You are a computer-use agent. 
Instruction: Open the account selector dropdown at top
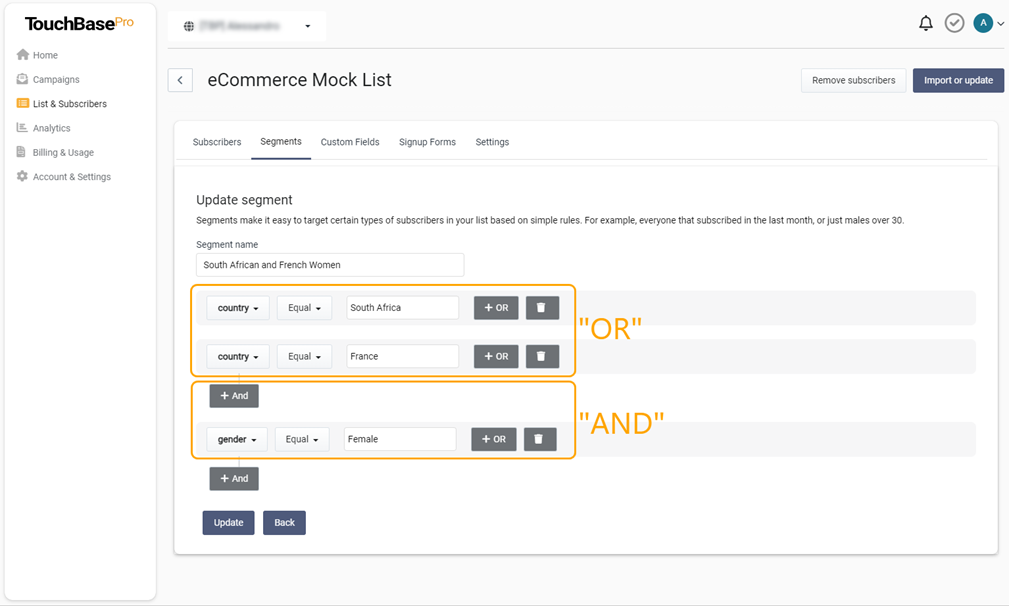pos(247,26)
